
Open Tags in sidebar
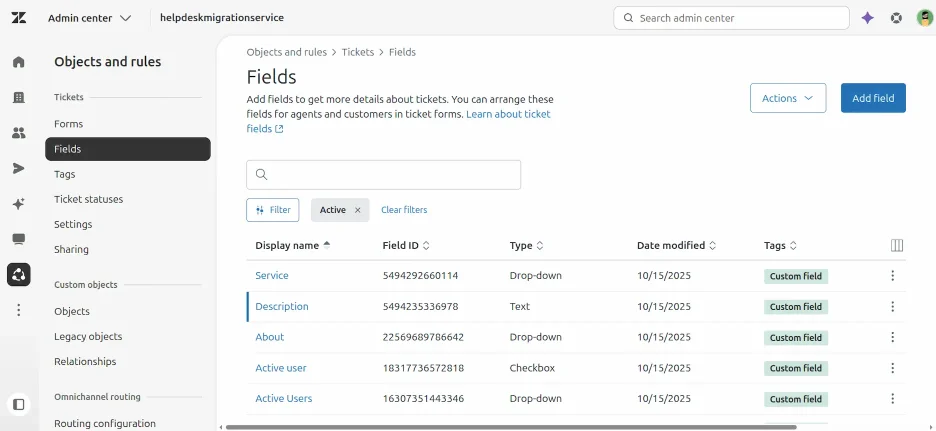point(64,174)
